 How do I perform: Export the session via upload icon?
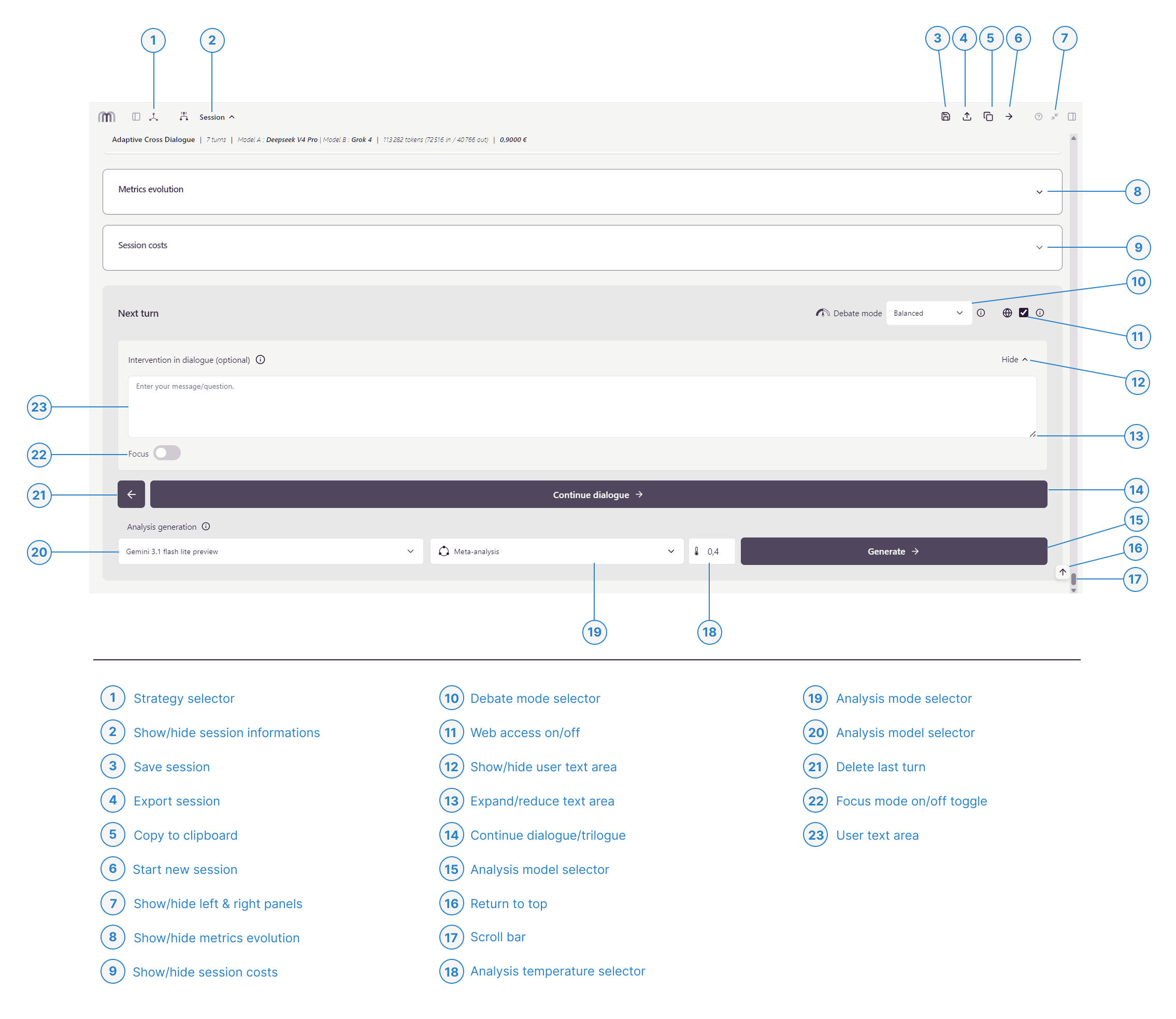[x=966, y=117]
